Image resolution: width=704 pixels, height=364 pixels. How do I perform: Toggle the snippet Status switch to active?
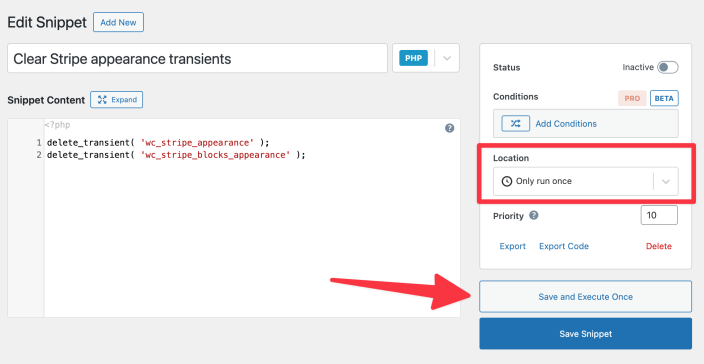[668, 68]
